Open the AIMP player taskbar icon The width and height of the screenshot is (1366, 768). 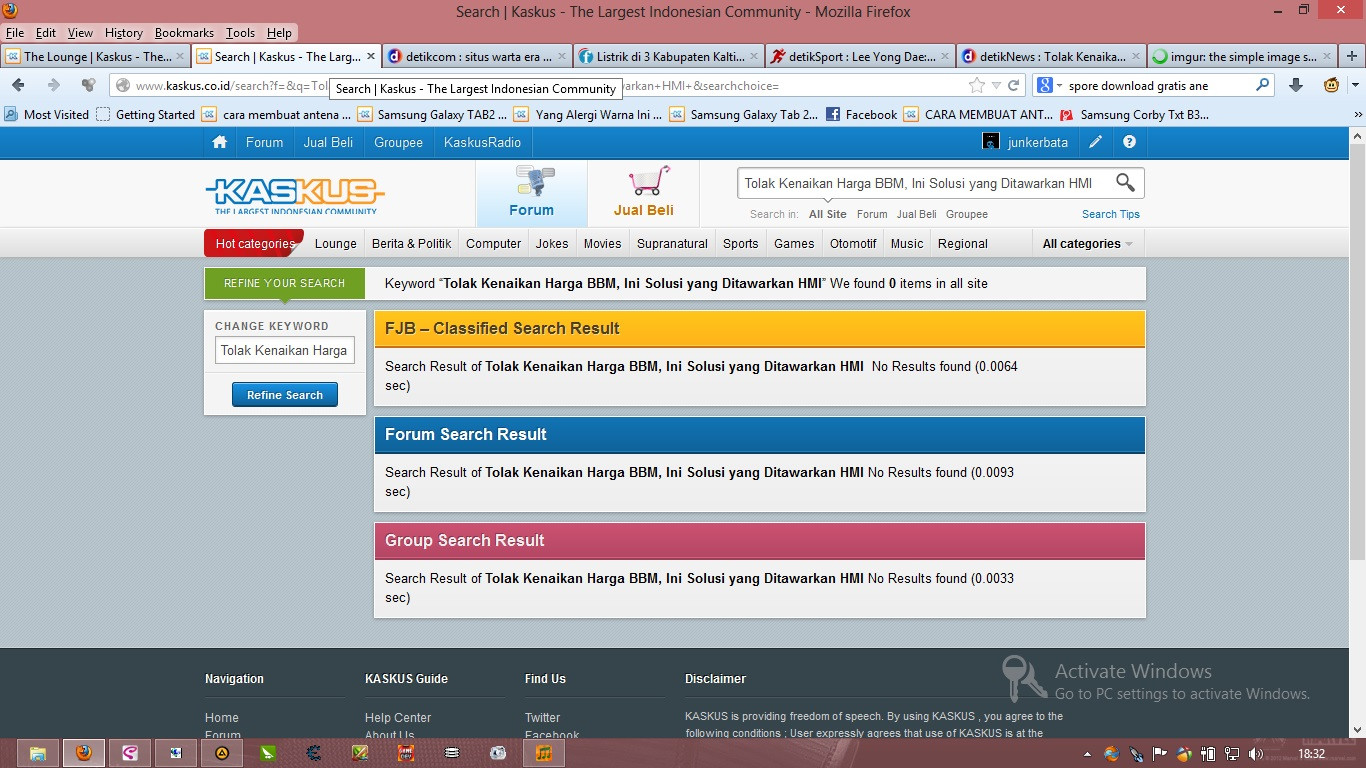click(222, 753)
